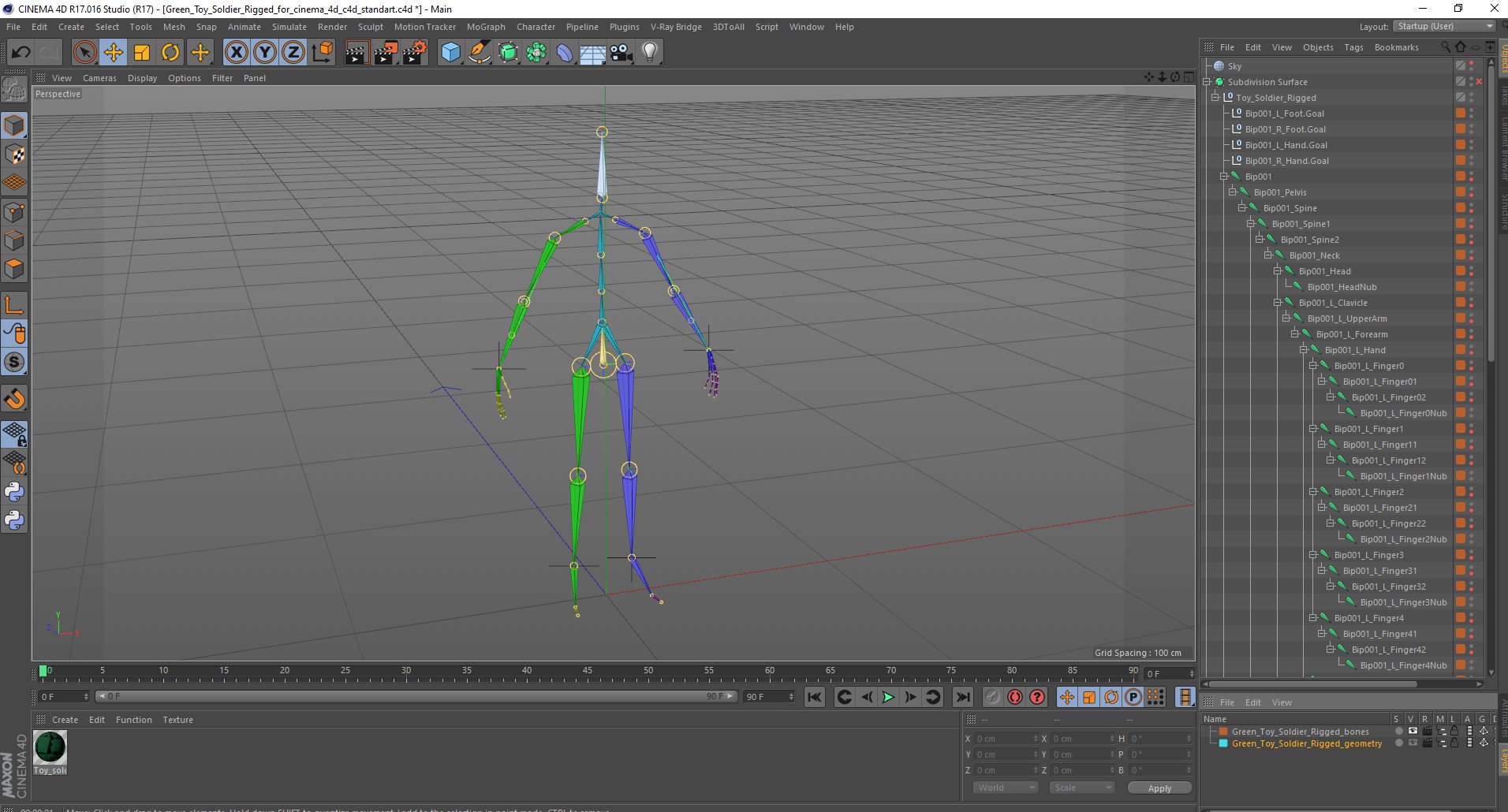Open the Layout Startup dropdown
Screen dimensions: 1508x812
[1444, 26]
